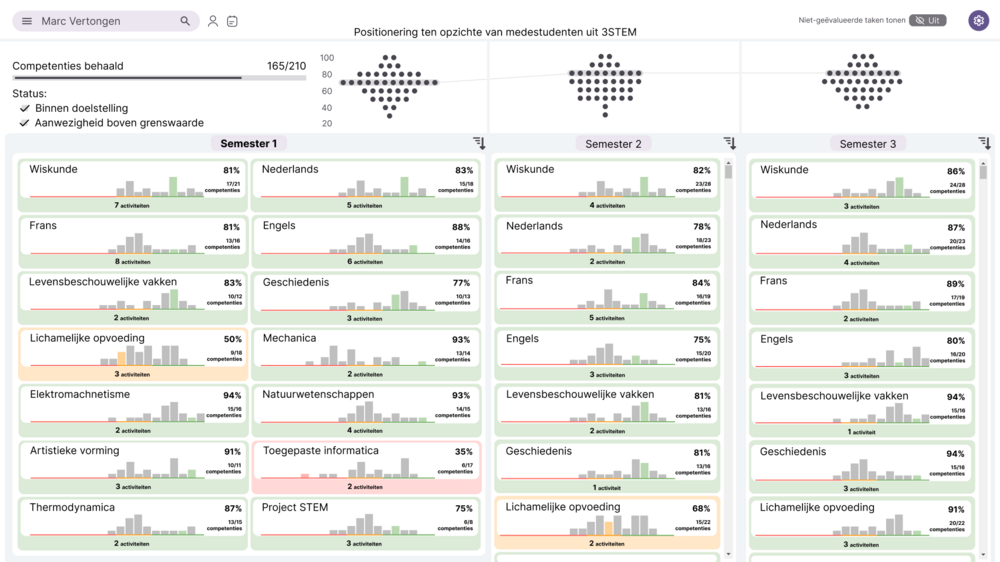
Task: Sort Semester 3 courses with sort icon
Action: tap(985, 143)
